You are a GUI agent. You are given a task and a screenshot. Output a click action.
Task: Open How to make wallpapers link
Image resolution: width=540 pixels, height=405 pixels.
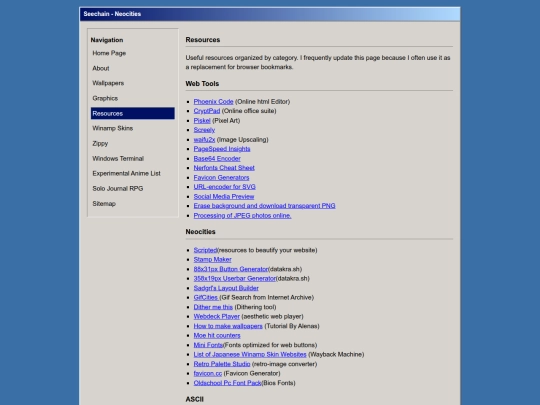click(x=228, y=326)
